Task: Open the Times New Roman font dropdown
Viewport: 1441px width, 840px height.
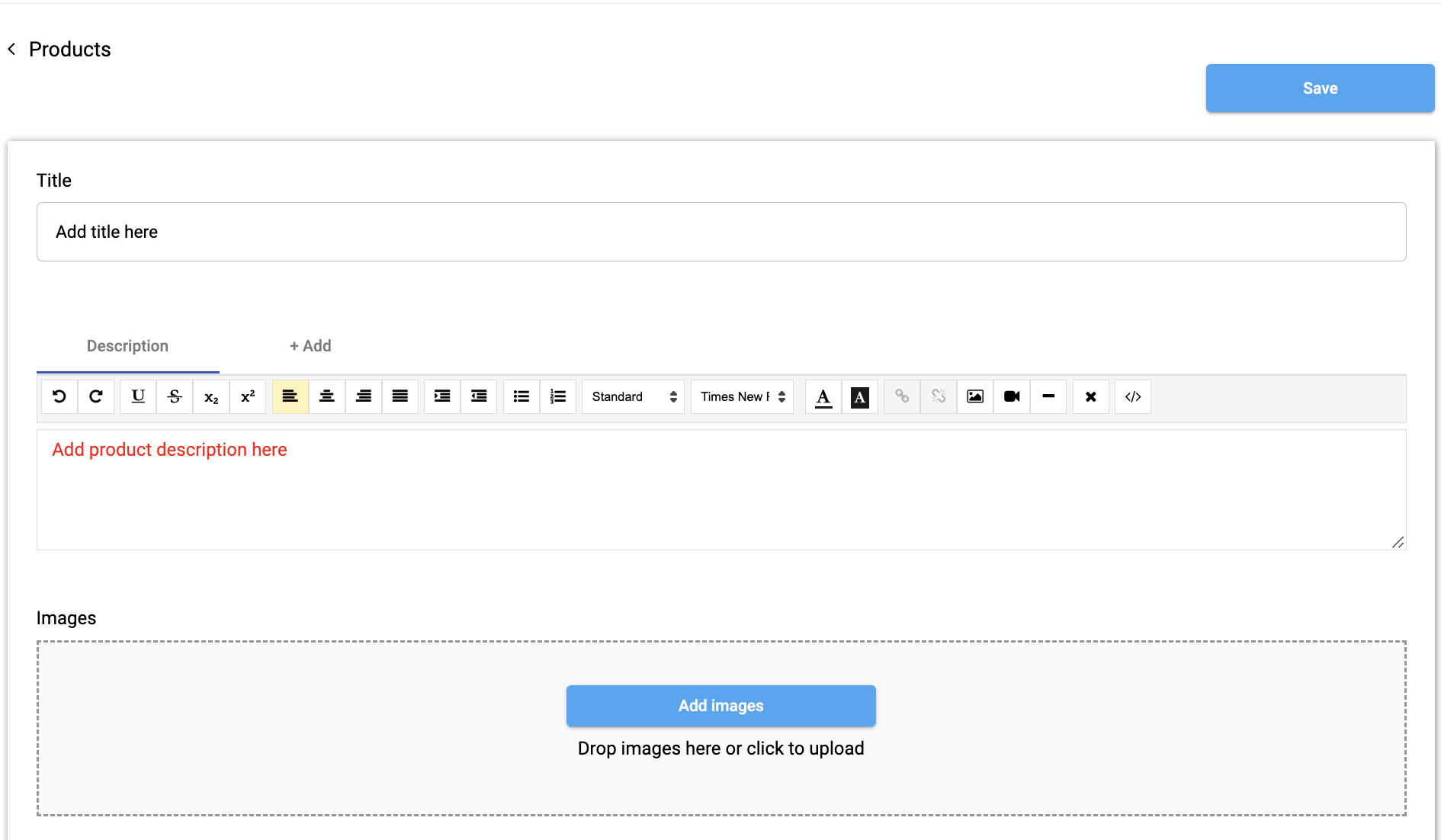Action: [x=742, y=396]
